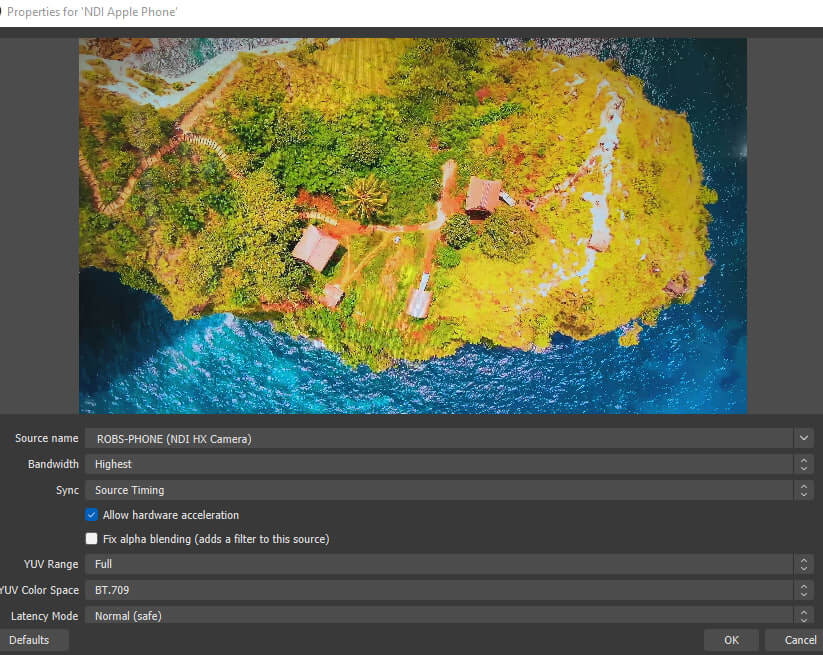823x655 pixels.
Task: Dismiss the dialog with Cancel
Action: [797, 640]
